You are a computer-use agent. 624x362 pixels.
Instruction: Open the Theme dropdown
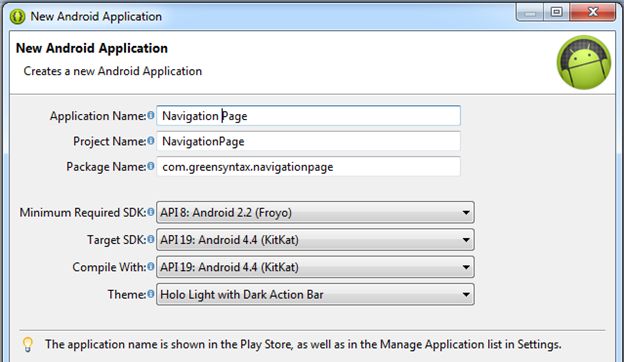click(315, 294)
